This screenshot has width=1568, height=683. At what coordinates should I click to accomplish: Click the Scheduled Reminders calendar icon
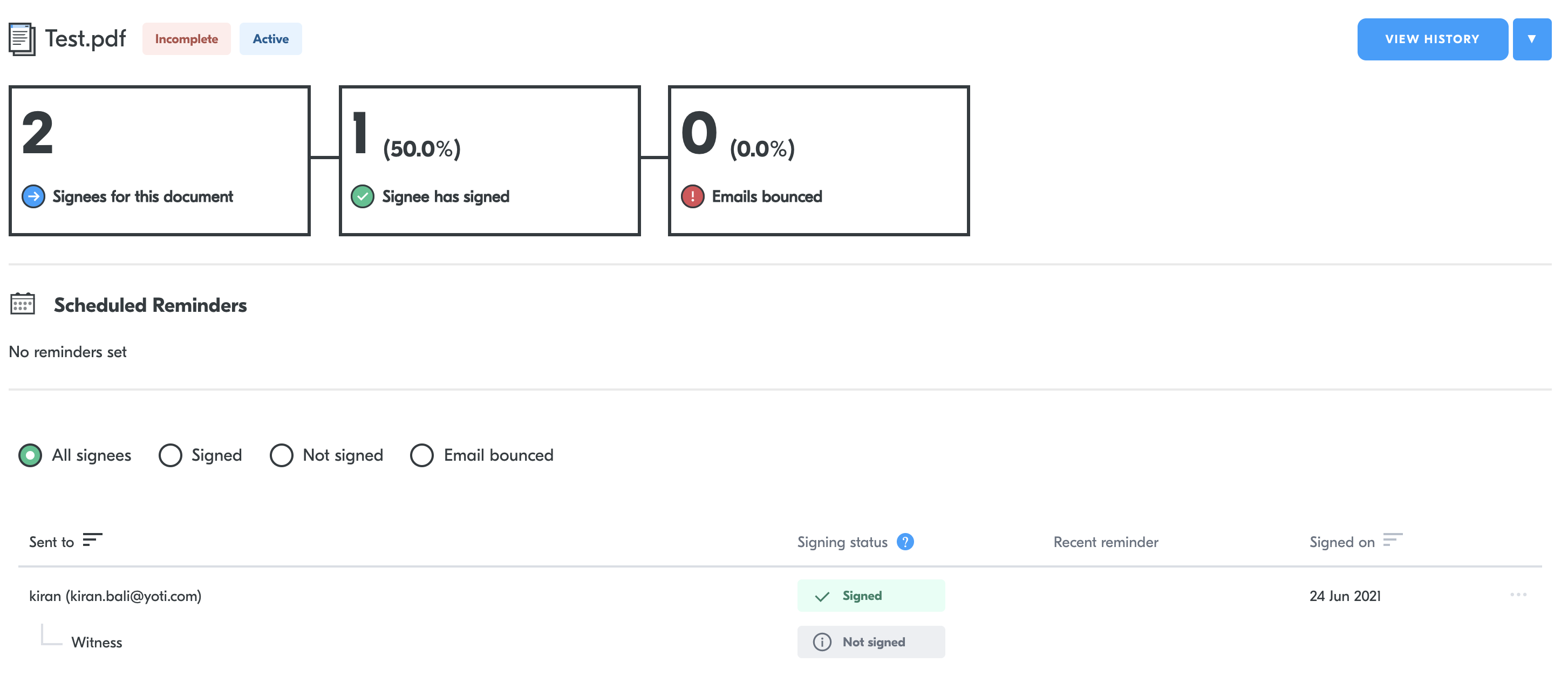pyautogui.click(x=23, y=304)
